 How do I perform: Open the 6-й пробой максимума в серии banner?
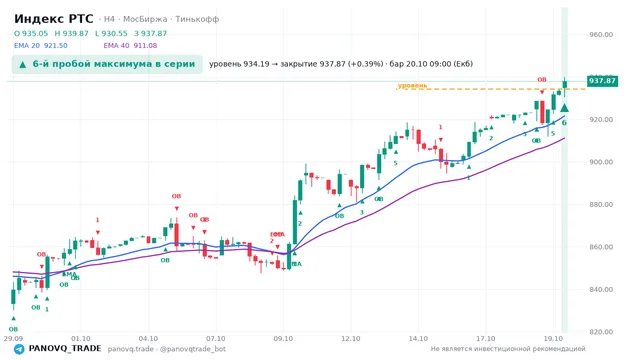[x=107, y=64]
